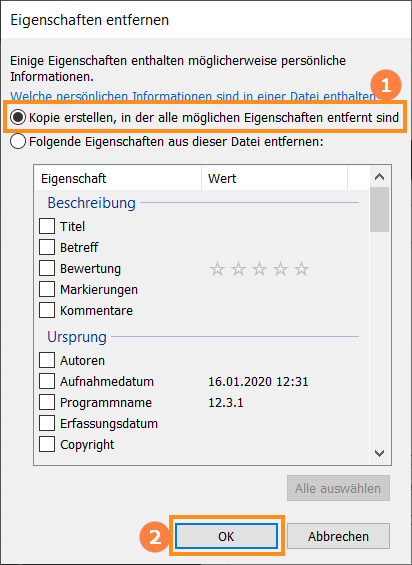Screen dimensions: 412x565
Task: Select 'Kopie erstellen' radio button
Action: [x=18, y=117]
